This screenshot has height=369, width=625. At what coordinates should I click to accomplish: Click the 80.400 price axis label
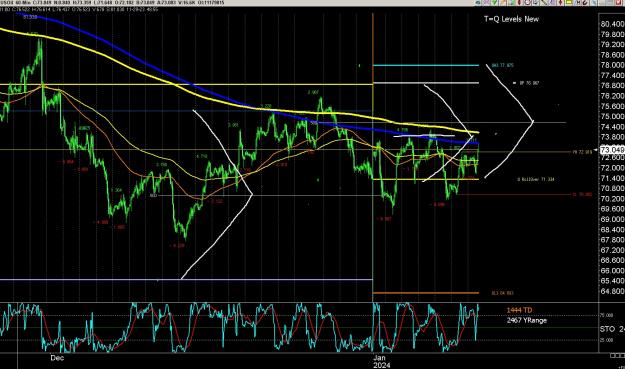tap(612, 24)
